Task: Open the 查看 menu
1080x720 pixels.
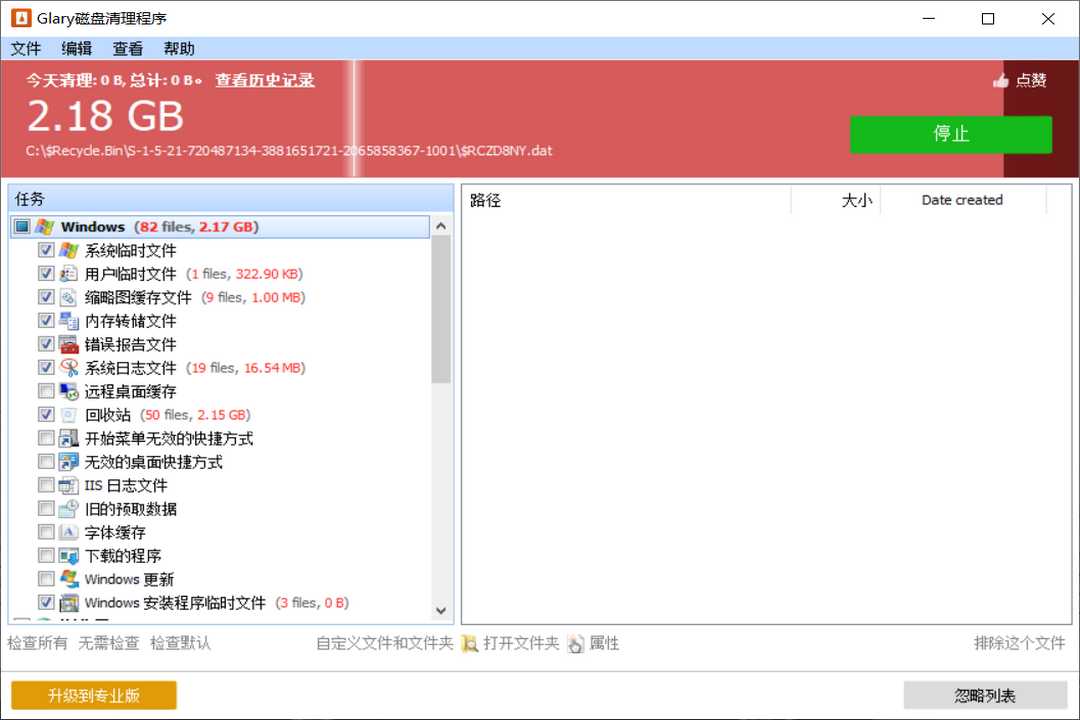Action: point(127,48)
